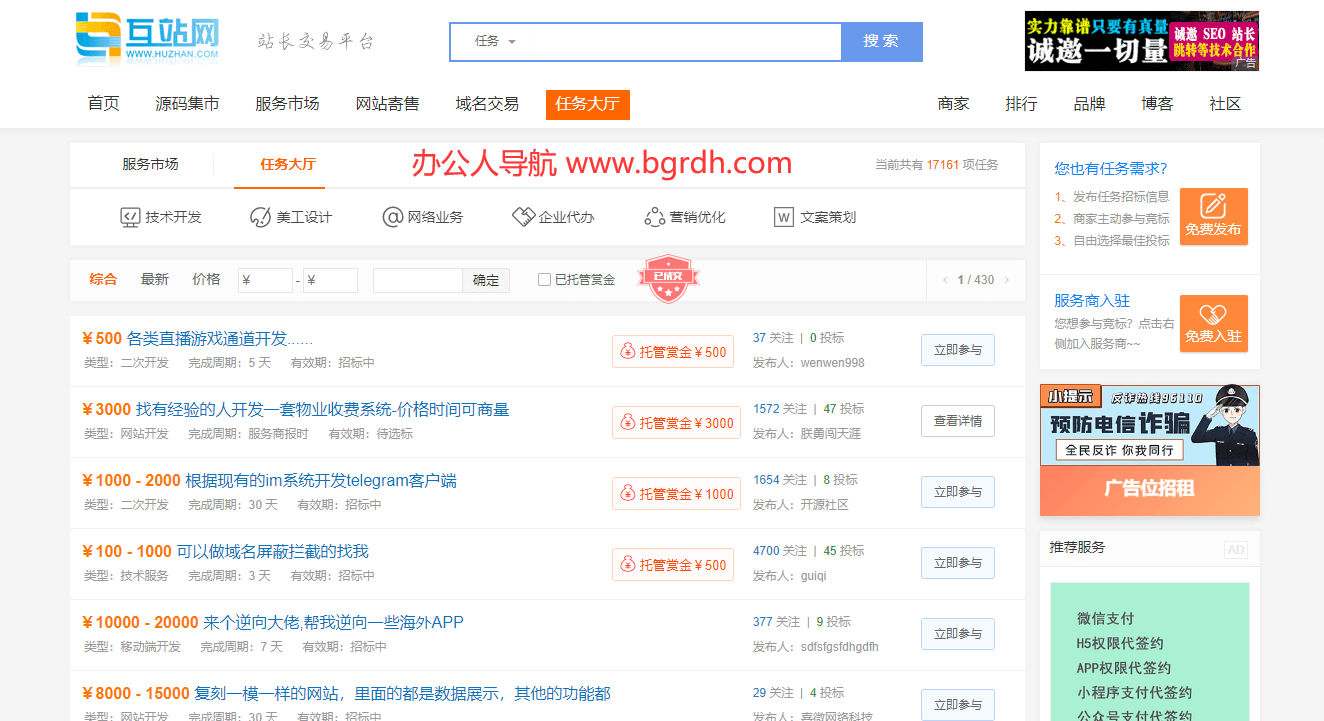Sort tasks by 最新
Viewport: 1324px width, 721px height.
155,280
